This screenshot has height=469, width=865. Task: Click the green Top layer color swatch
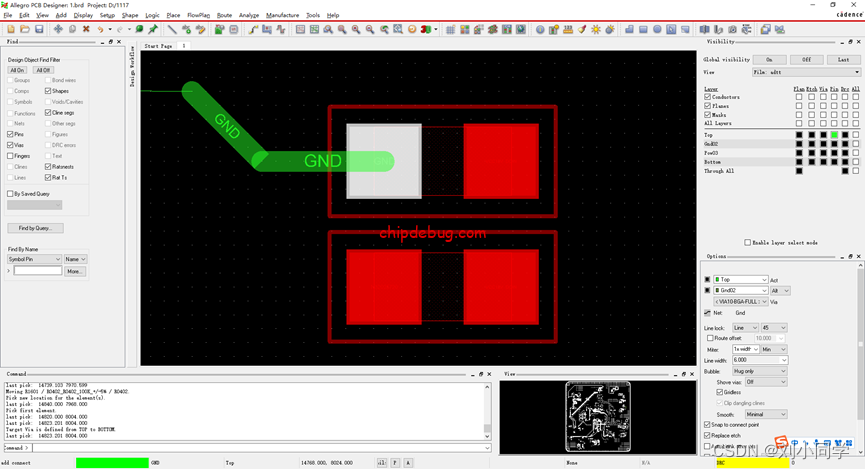coord(834,135)
